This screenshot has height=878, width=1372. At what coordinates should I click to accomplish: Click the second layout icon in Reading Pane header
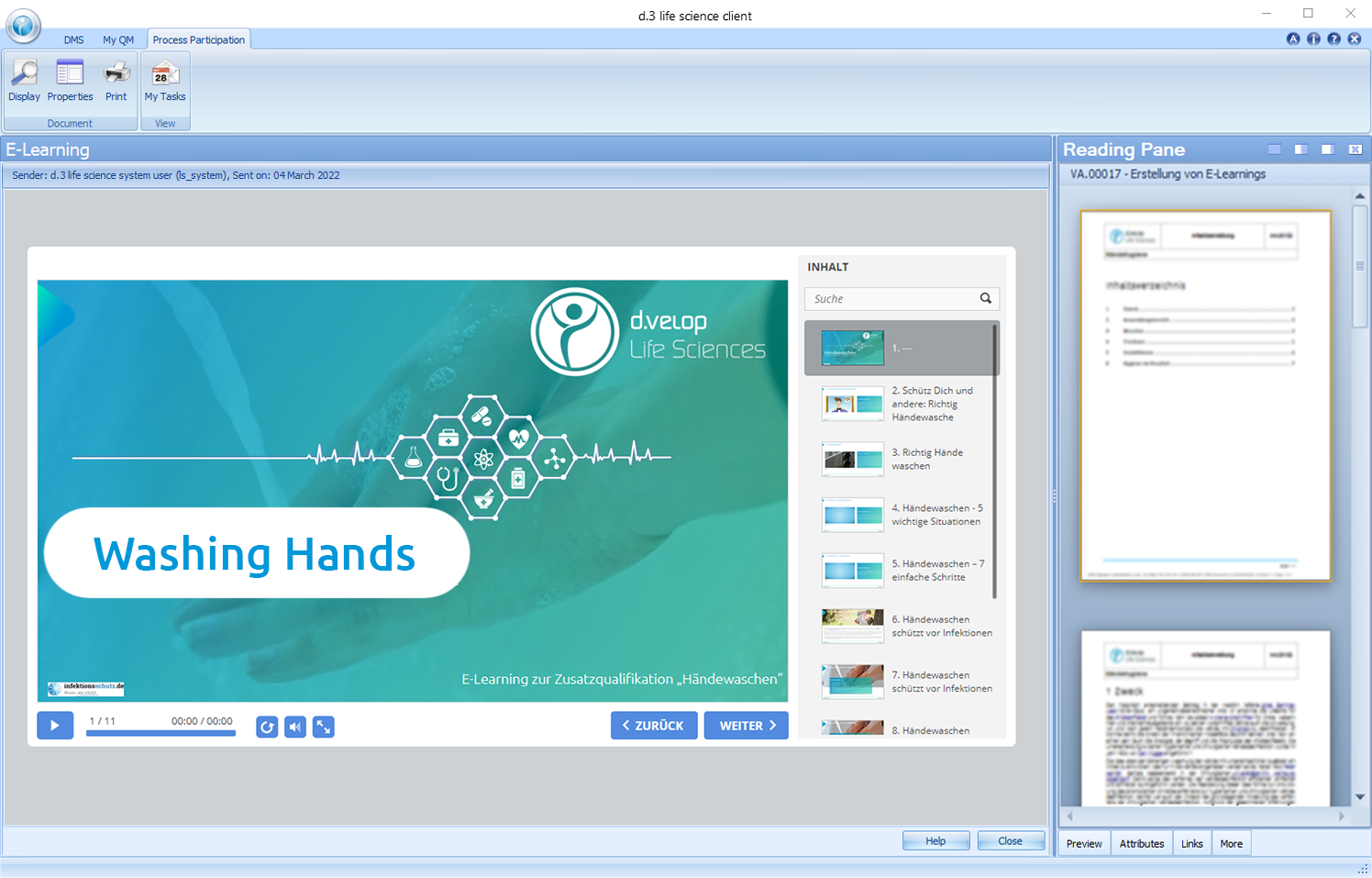click(x=1300, y=150)
